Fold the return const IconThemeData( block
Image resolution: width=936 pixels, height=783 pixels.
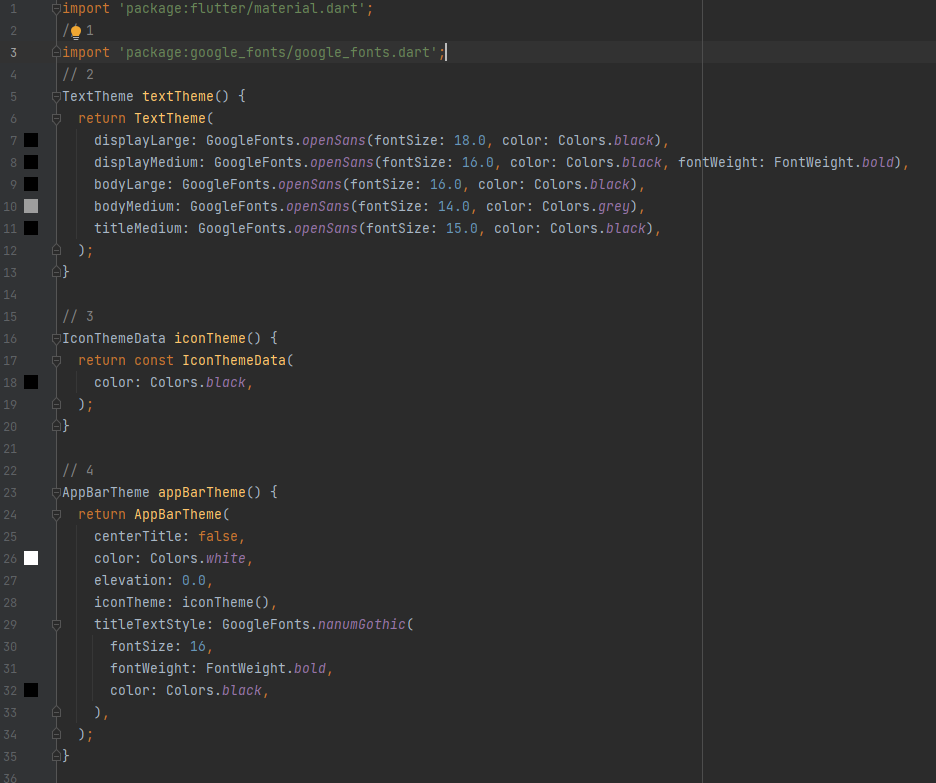(56, 360)
